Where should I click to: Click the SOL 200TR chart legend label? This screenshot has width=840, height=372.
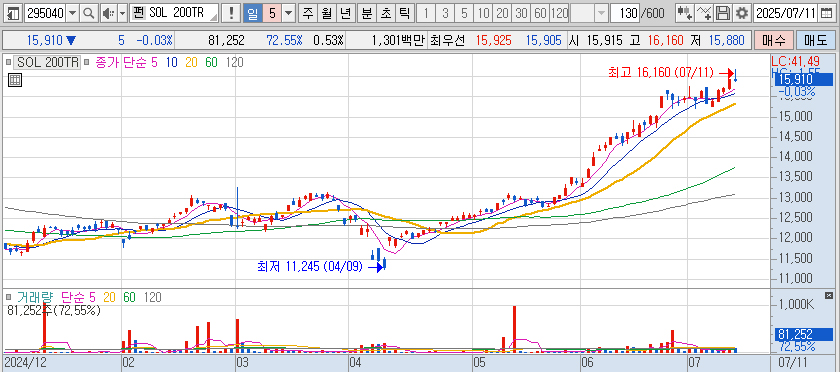(x=47, y=62)
